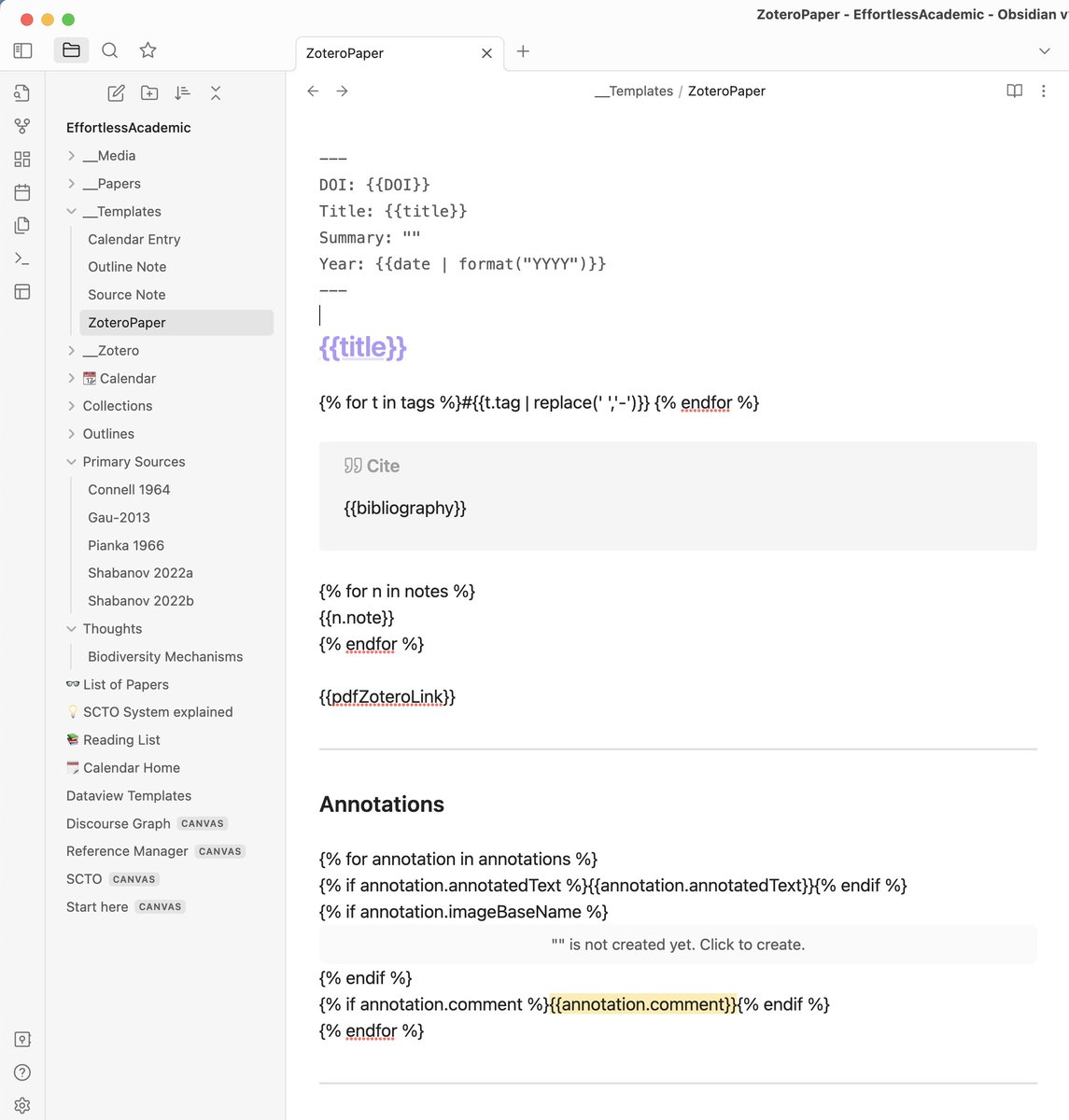This screenshot has width=1069, height=1120.
Task: Click the {{title}} heading text
Action: coord(363,348)
